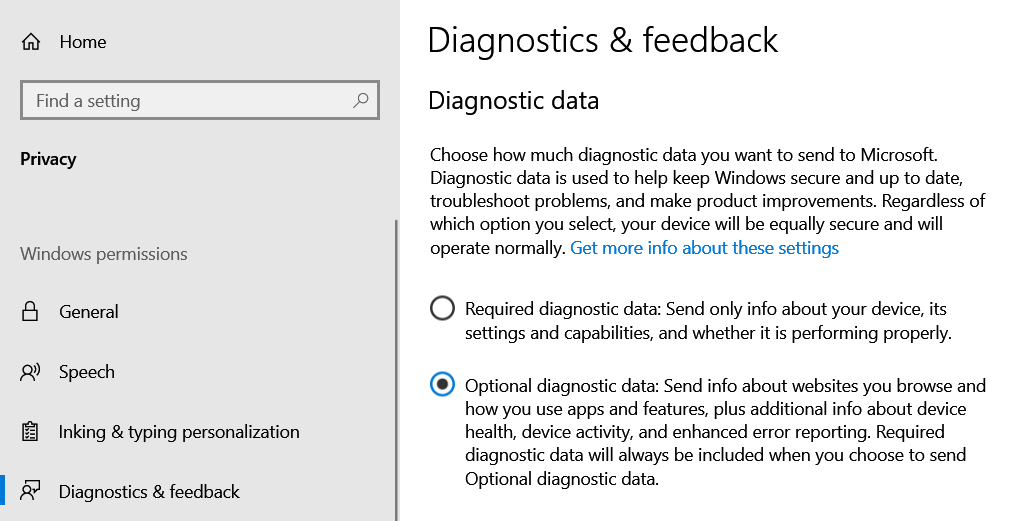Click the Inking & typing clipboard icon
The image size is (1021, 521).
click(30, 432)
